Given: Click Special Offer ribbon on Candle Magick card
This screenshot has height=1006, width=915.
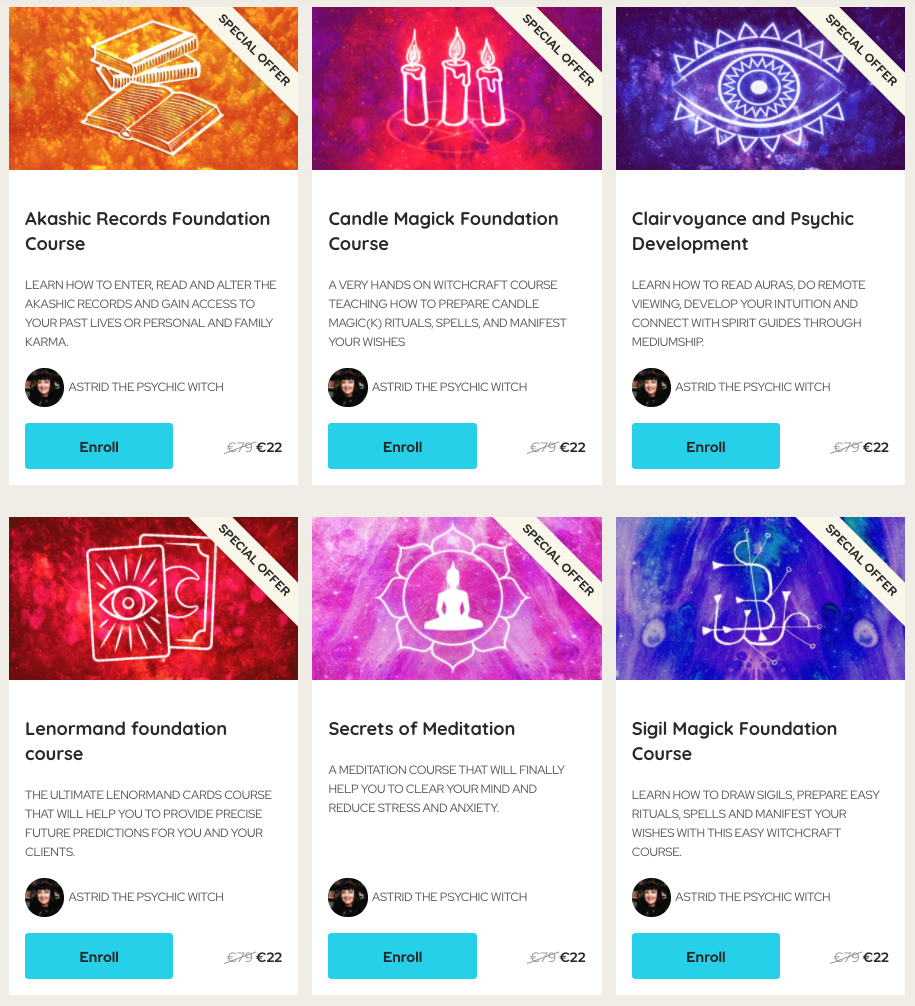Looking at the screenshot, I should coord(558,50).
